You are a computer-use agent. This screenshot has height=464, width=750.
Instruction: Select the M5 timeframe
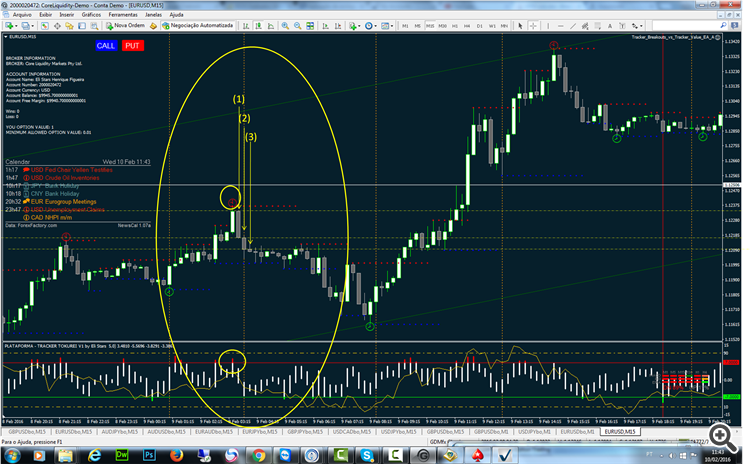[418, 26]
